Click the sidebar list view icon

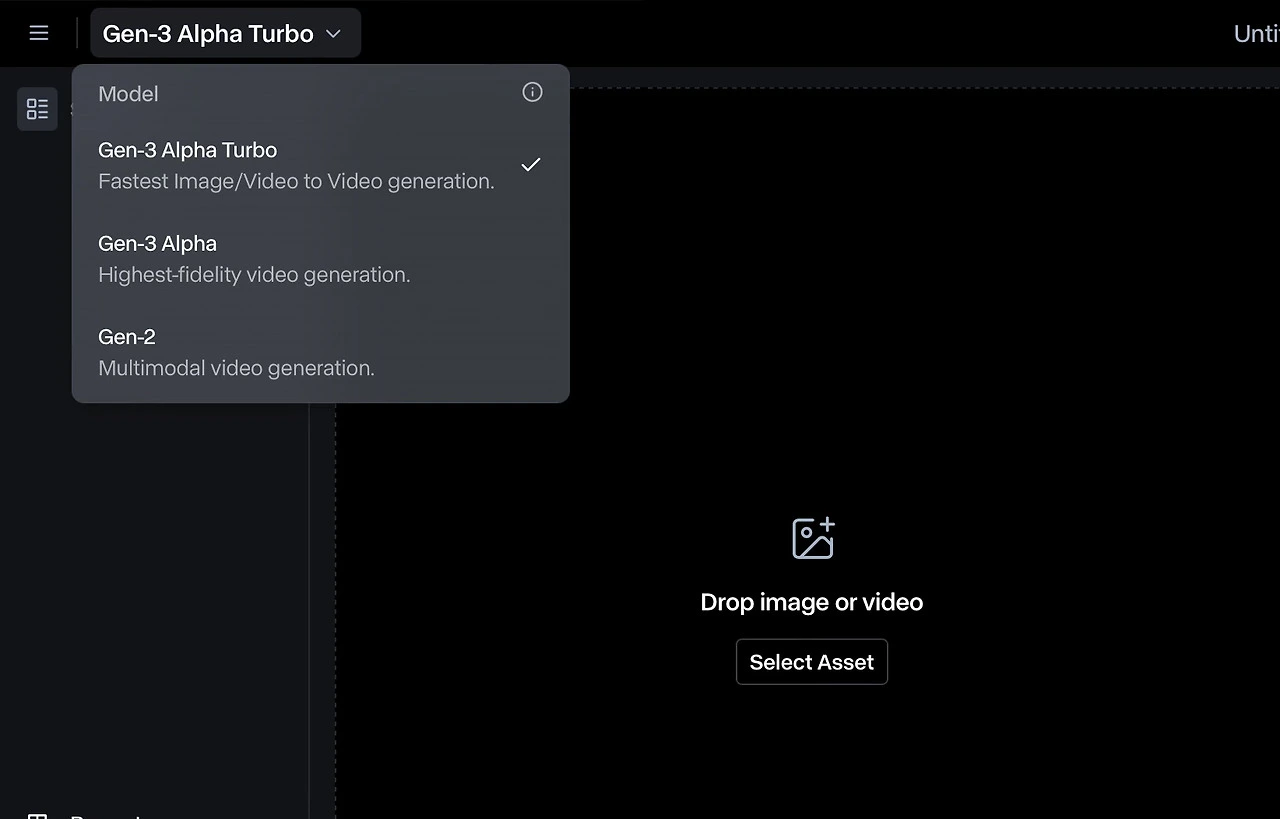[x=37, y=109]
